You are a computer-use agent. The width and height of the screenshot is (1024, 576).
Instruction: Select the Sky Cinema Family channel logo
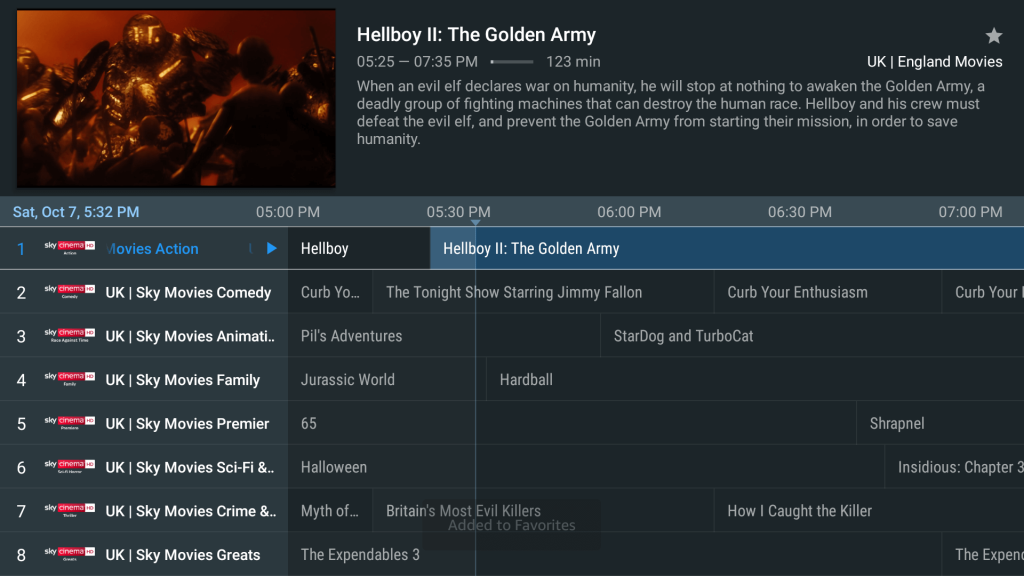(70, 379)
